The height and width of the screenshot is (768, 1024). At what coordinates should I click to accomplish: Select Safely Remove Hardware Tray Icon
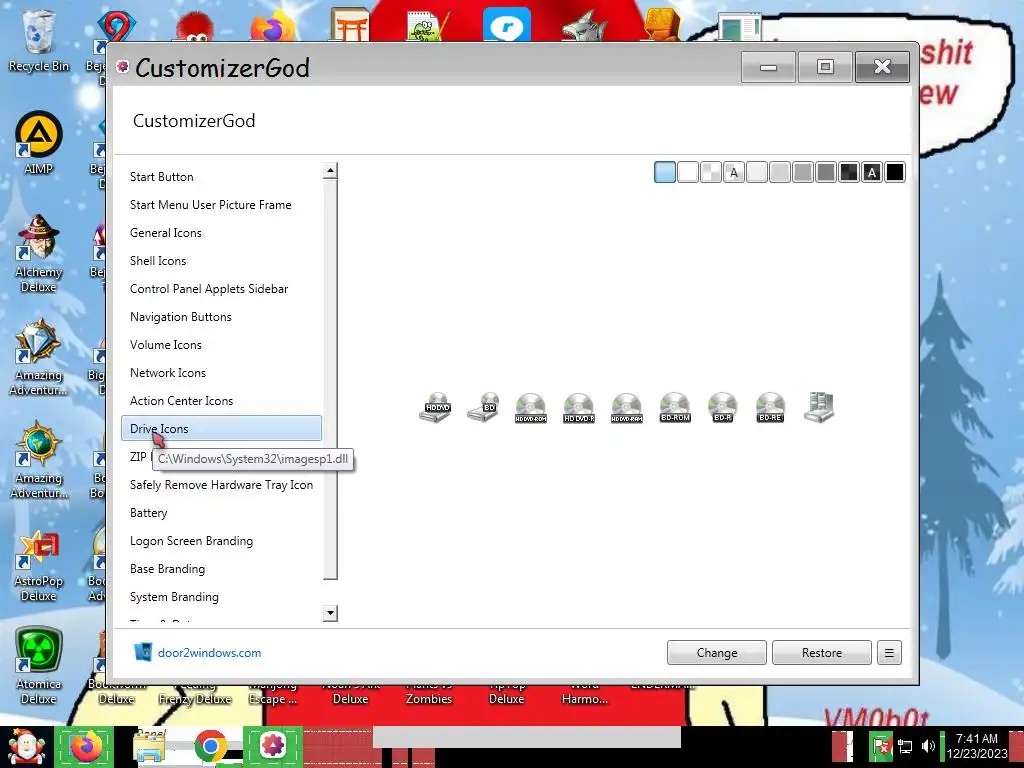(221, 485)
